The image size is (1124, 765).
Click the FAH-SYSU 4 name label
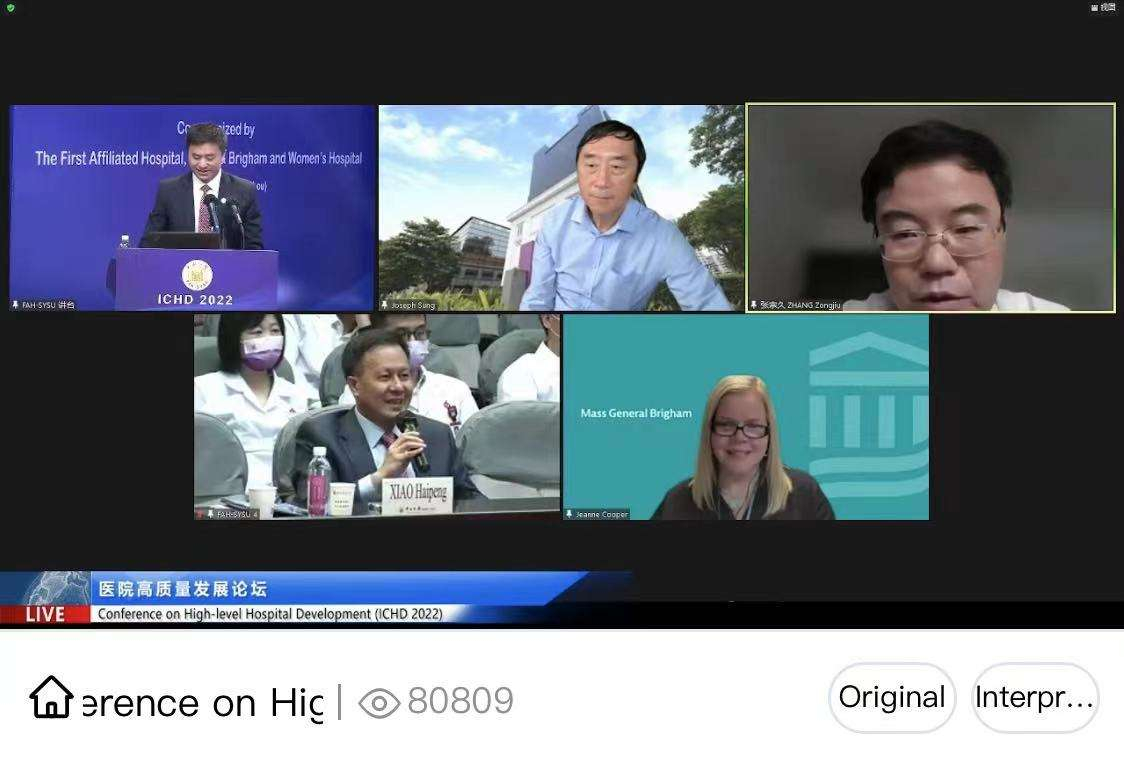[x=229, y=514]
